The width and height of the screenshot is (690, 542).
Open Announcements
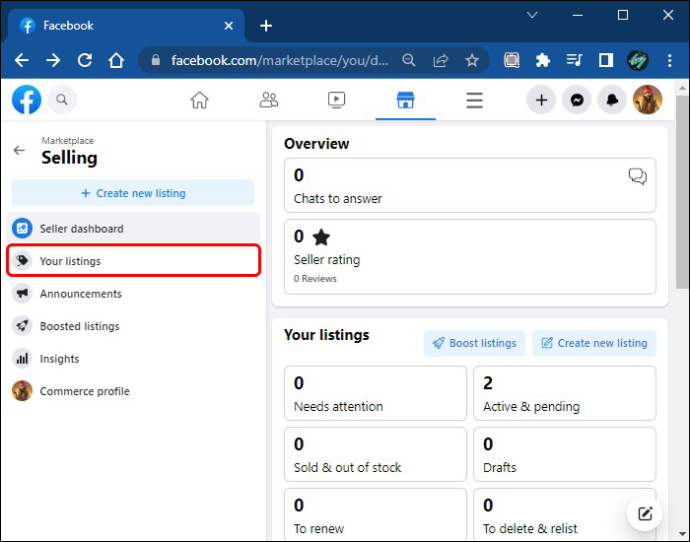(x=133, y=293)
